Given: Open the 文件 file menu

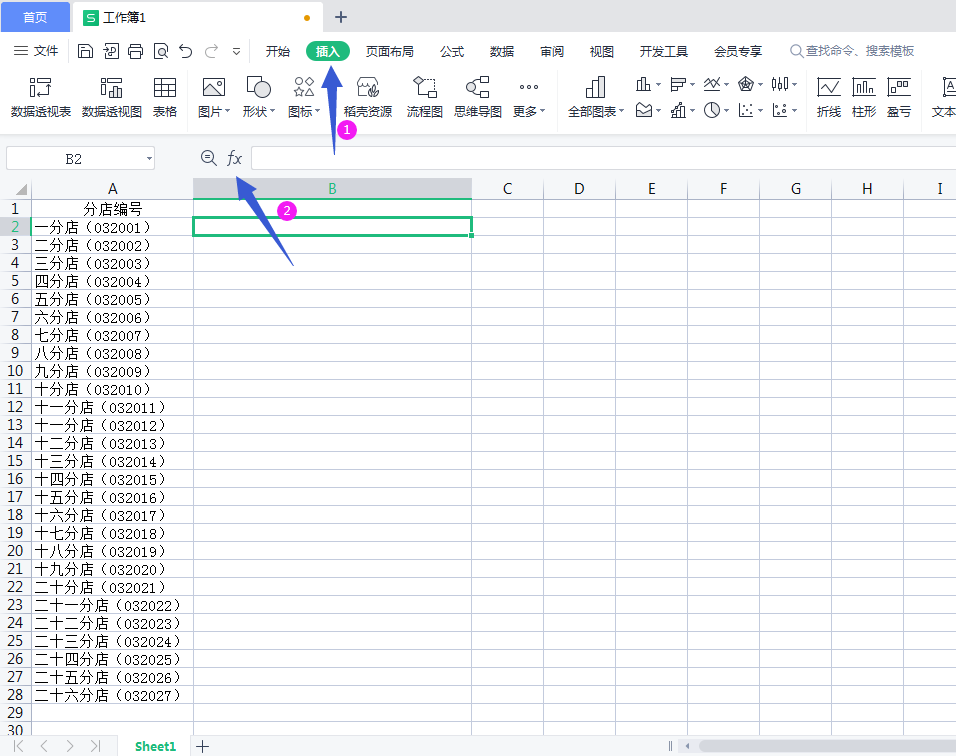Looking at the screenshot, I should click(x=36, y=51).
